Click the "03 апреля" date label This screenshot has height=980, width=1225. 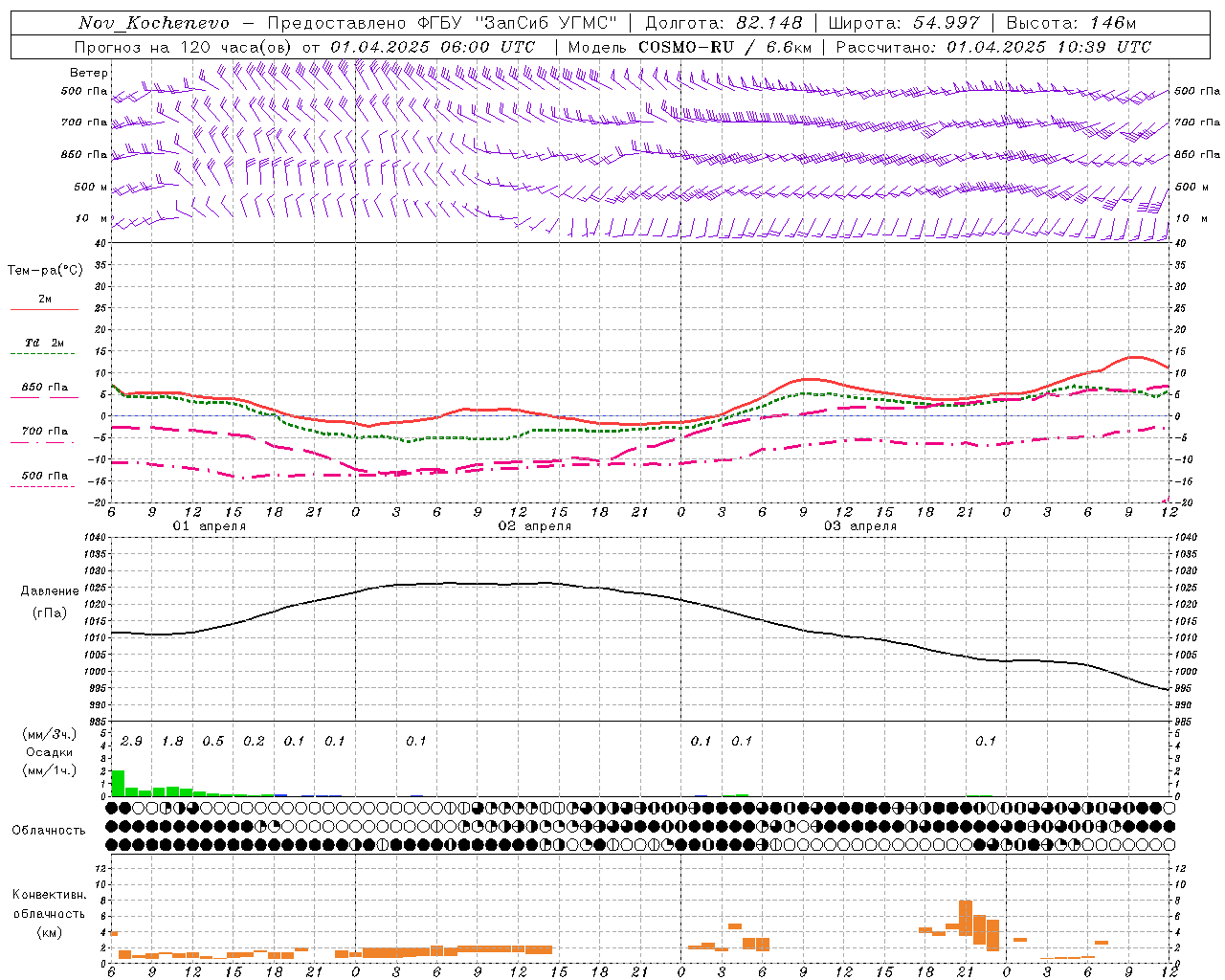pos(859,526)
